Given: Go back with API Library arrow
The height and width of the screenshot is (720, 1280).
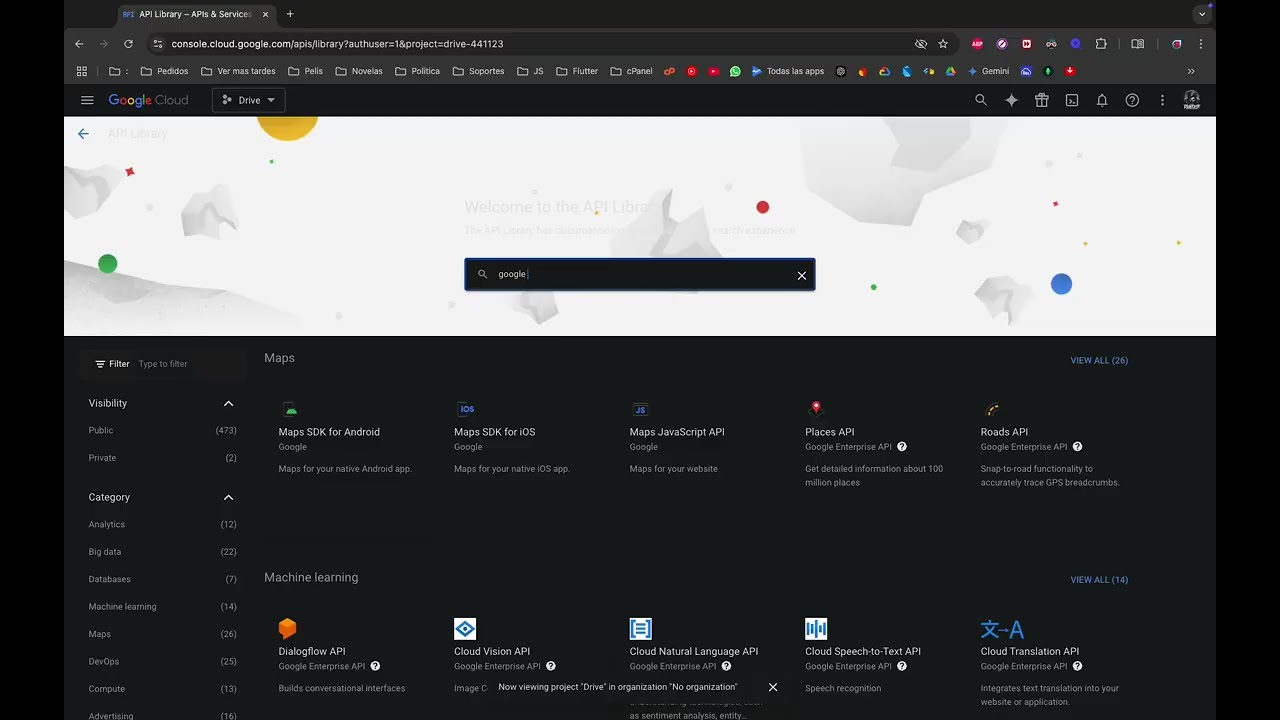Looking at the screenshot, I should tap(83, 134).
